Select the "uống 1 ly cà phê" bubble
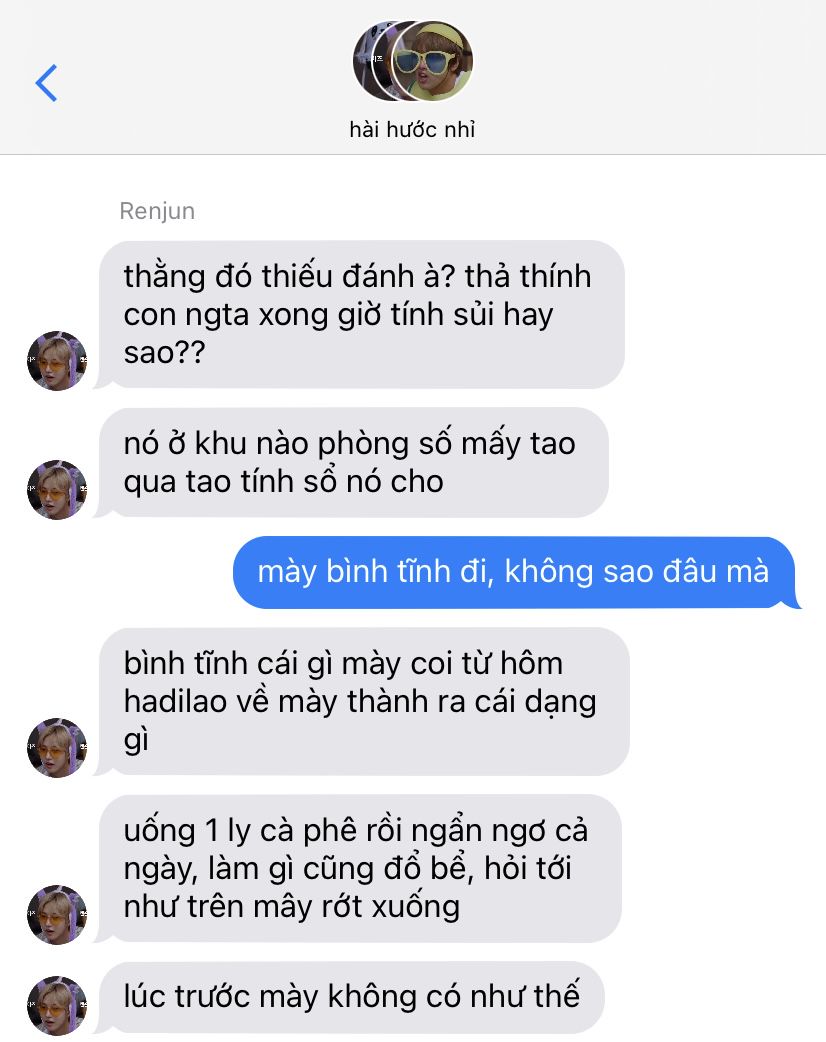Viewport: 826px width, 1042px height. [x=360, y=868]
